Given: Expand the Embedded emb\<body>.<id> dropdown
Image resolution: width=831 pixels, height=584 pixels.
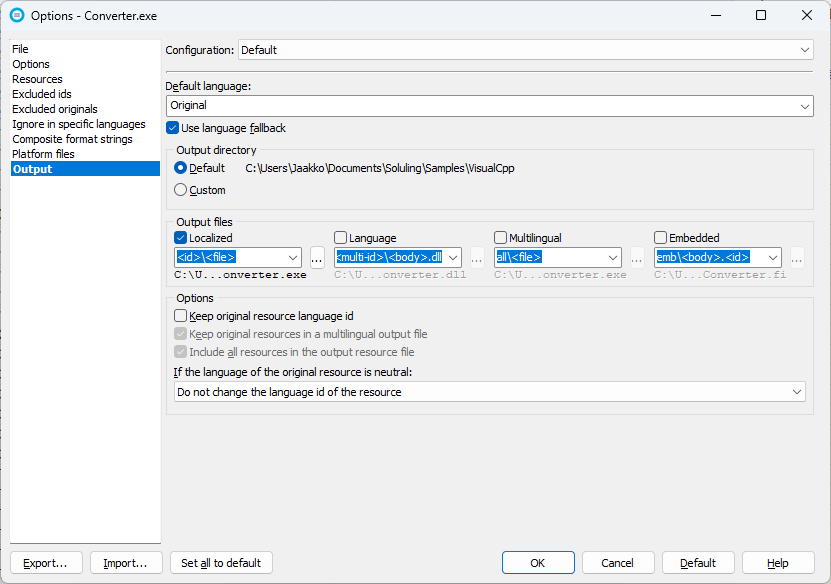Looking at the screenshot, I should (x=773, y=258).
